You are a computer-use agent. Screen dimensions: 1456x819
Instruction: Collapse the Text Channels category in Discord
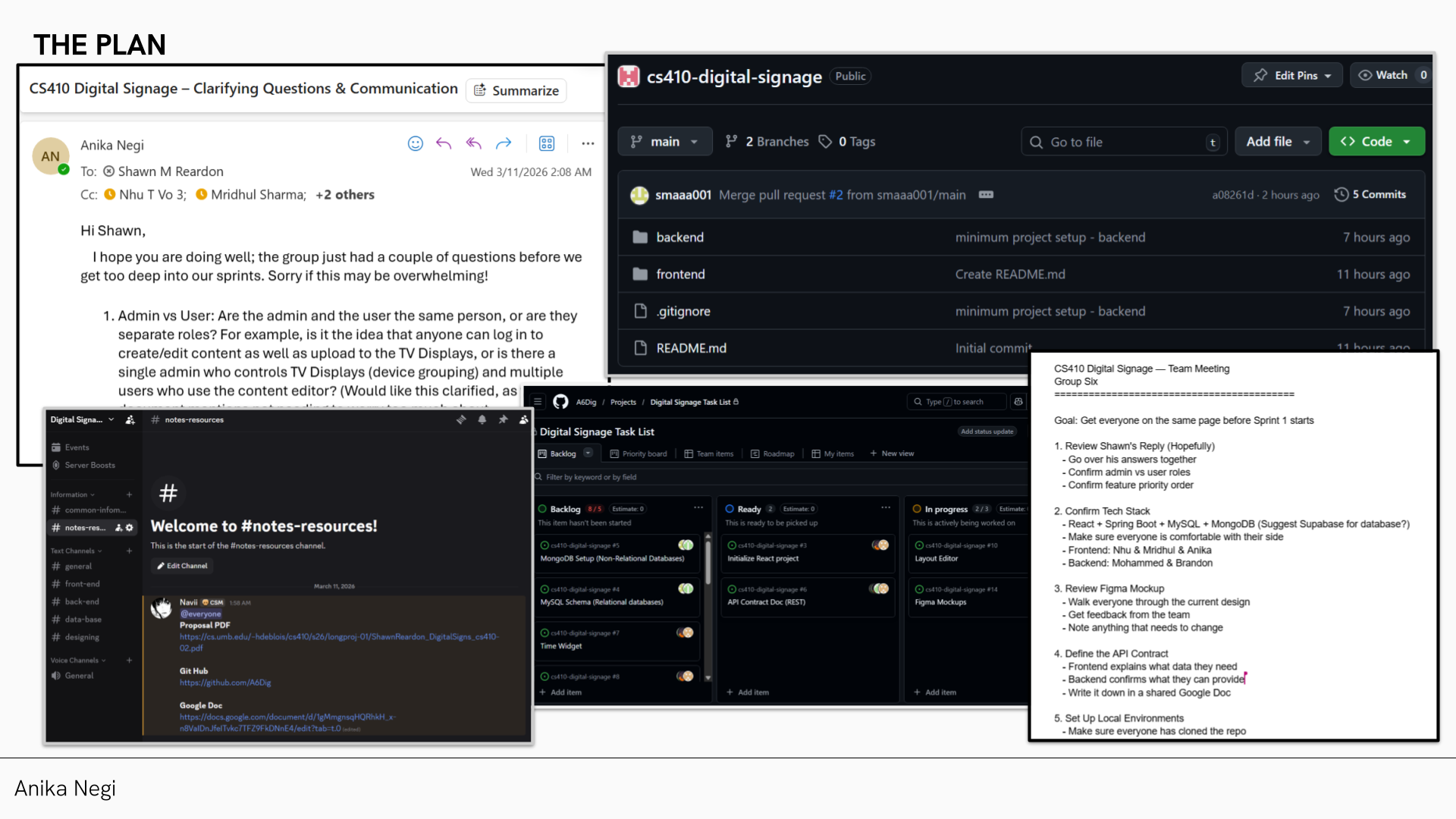click(76, 551)
